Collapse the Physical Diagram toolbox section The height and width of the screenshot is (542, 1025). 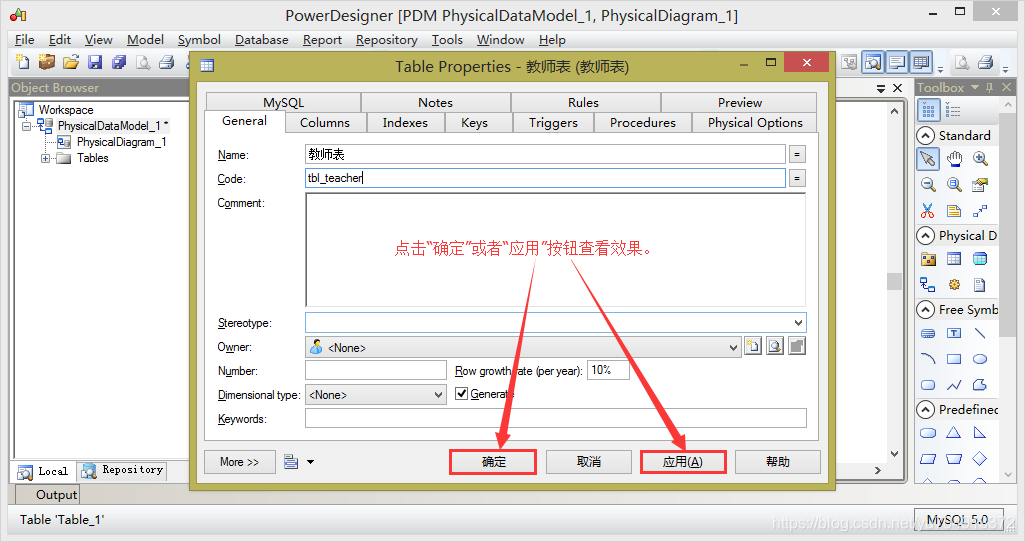click(926, 235)
